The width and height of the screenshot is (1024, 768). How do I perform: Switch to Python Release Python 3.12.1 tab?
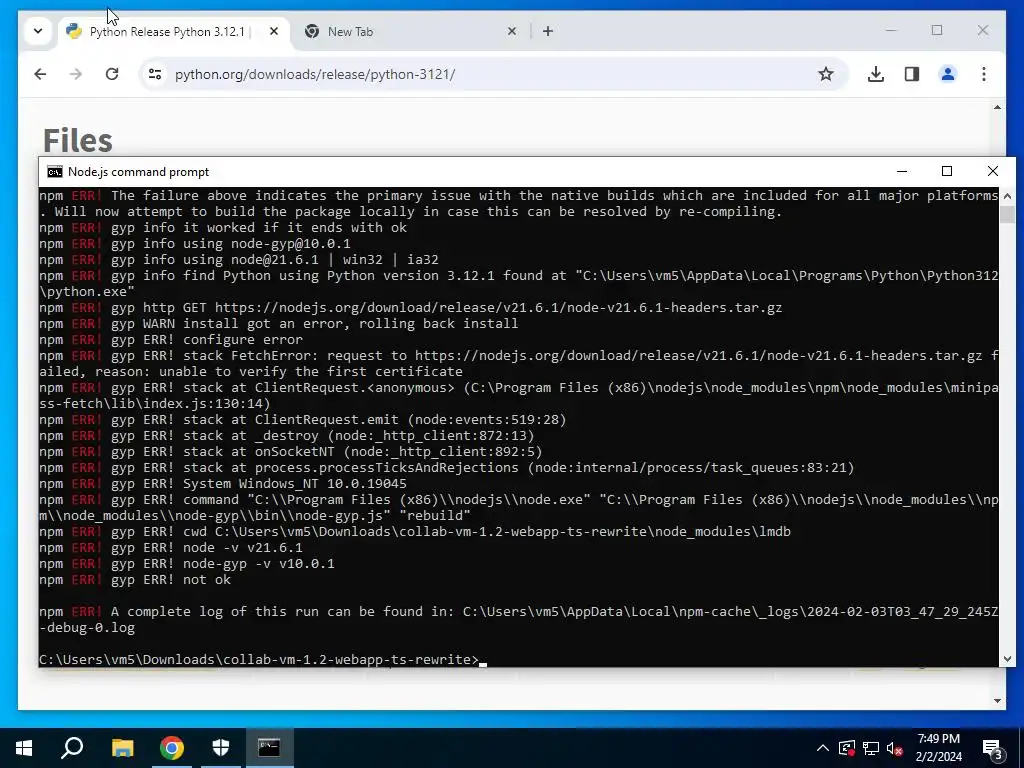click(167, 31)
